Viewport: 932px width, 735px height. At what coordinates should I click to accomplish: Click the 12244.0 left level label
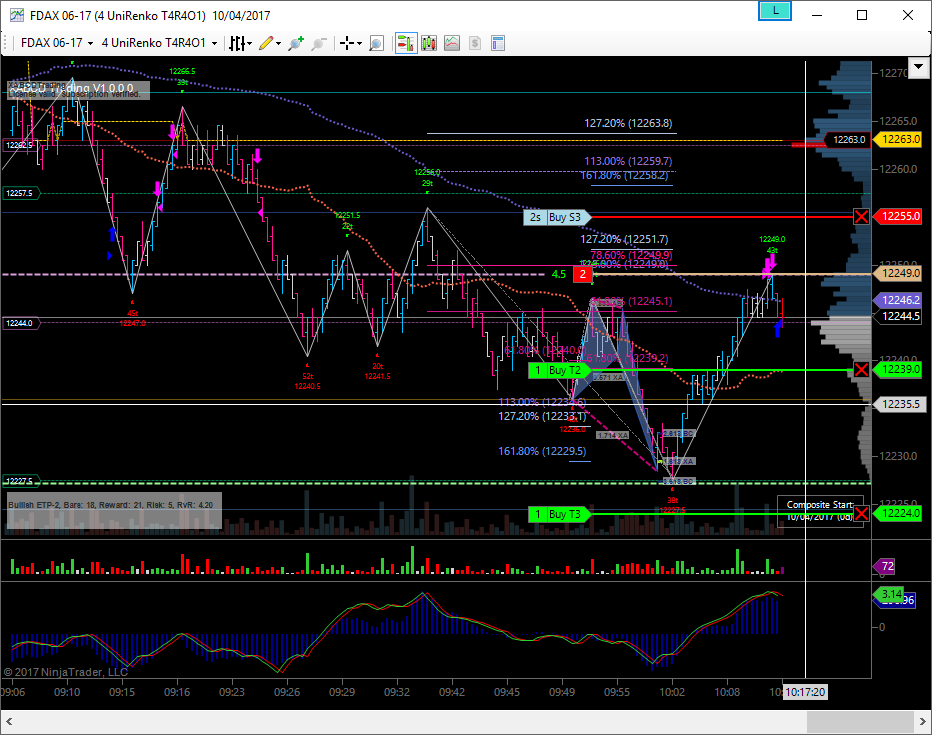[x=21, y=323]
